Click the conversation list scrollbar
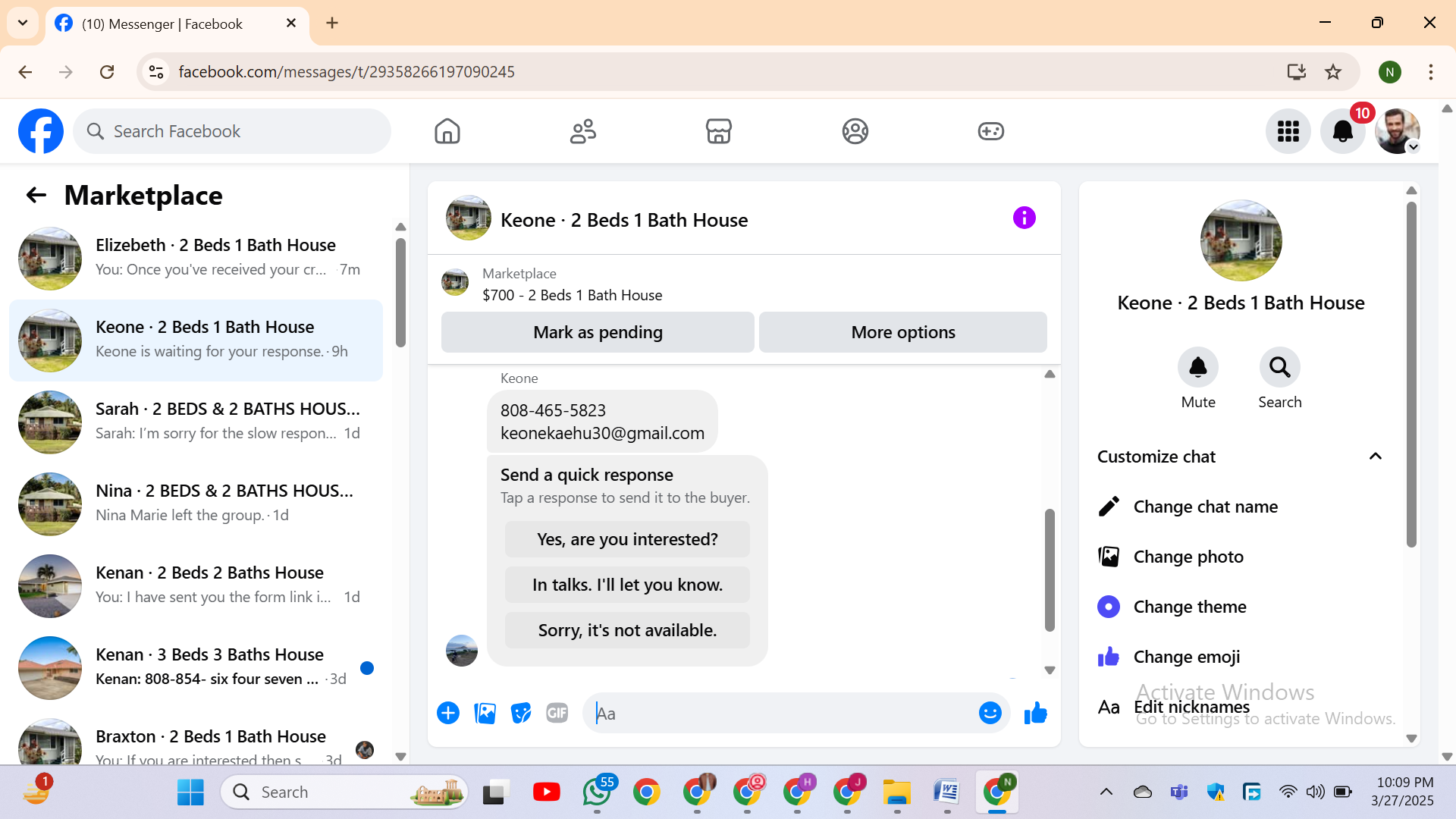The image size is (1456, 819). point(400,293)
